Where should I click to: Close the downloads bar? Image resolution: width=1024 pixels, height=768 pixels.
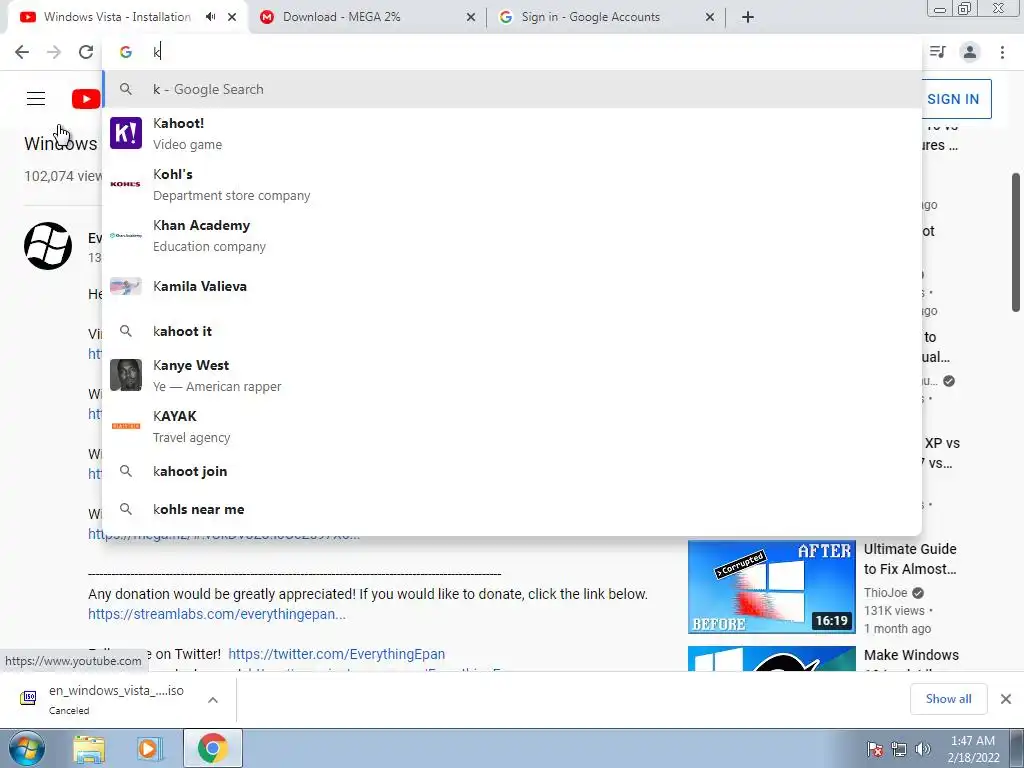click(1006, 699)
